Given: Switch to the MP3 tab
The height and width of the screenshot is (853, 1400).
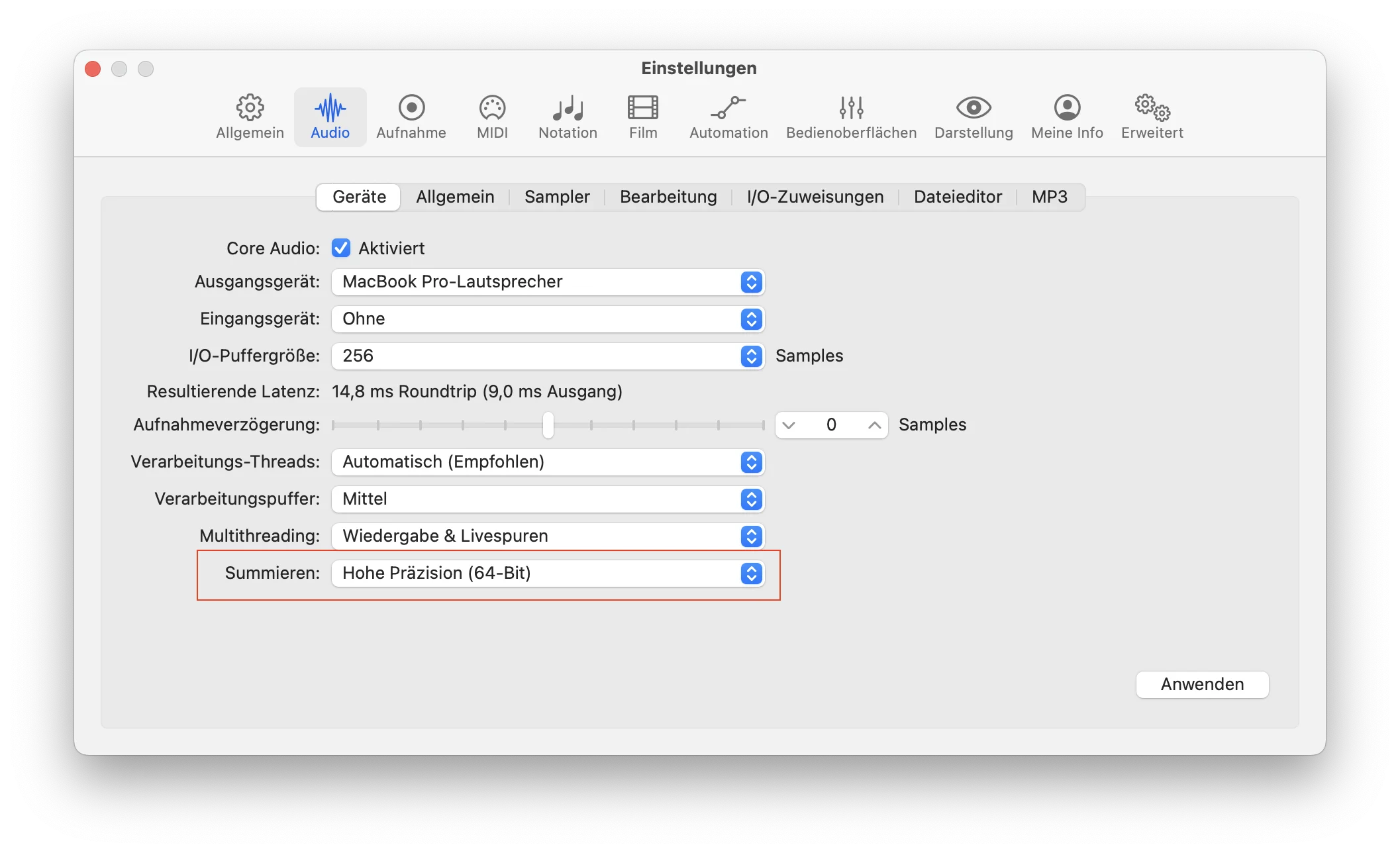Looking at the screenshot, I should tap(1050, 197).
